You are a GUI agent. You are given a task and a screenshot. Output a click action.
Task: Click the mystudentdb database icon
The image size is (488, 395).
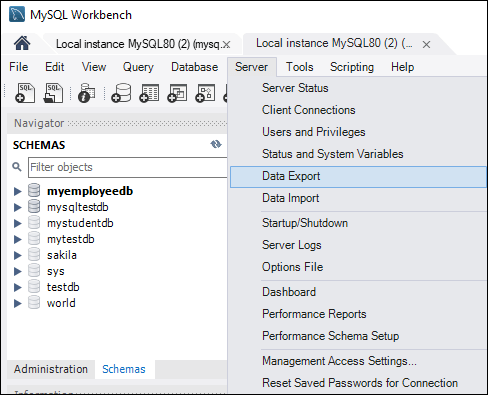click(34, 222)
